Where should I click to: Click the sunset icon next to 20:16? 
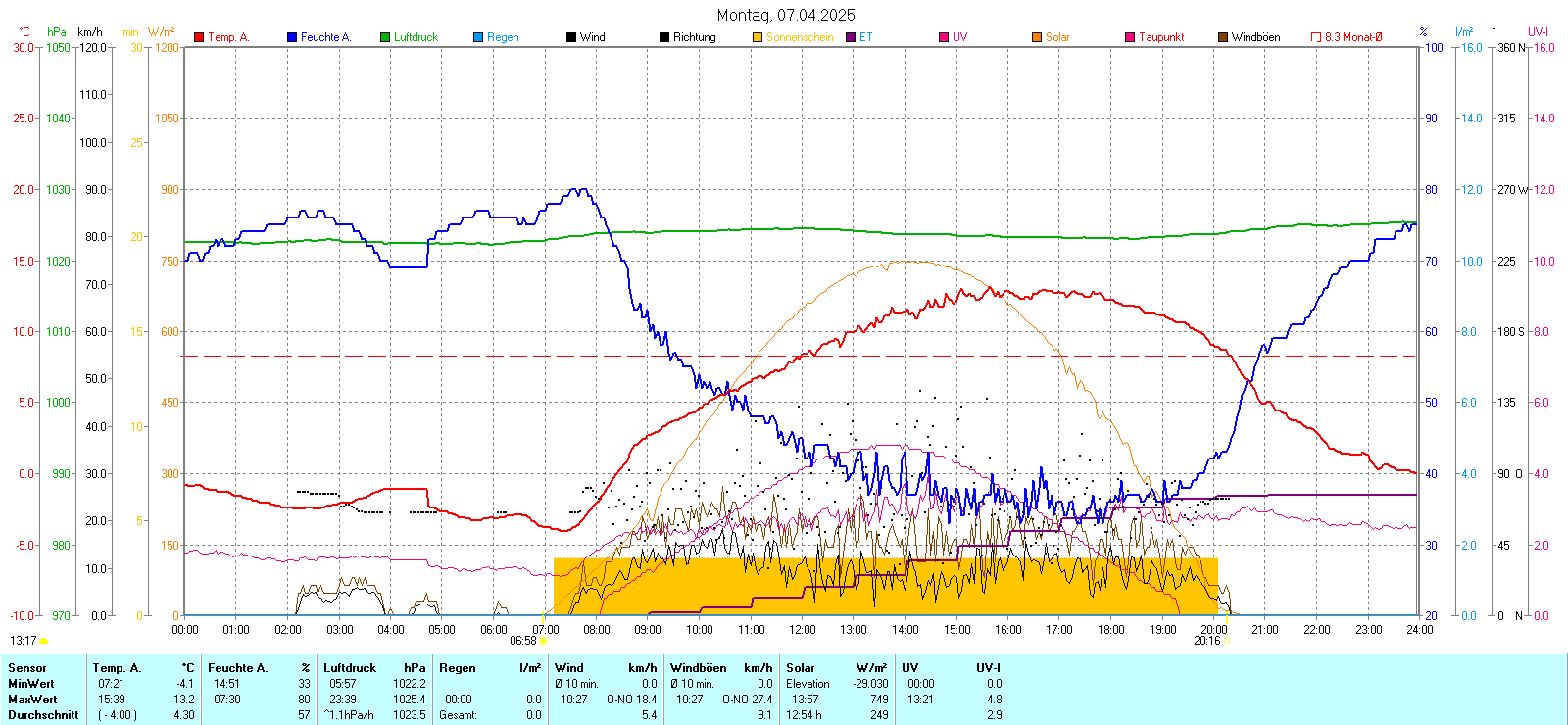pyautogui.click(x=1228, y=642)
